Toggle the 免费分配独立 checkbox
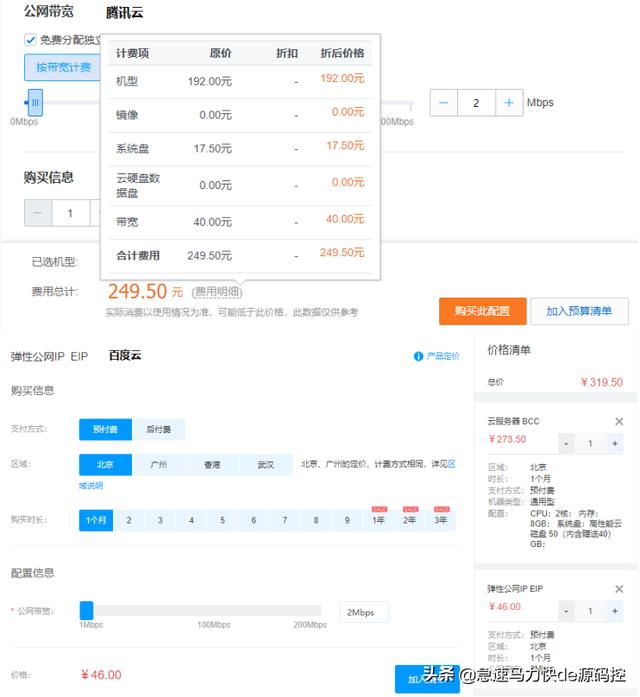The image size is (640, 697). click(30, 40)
